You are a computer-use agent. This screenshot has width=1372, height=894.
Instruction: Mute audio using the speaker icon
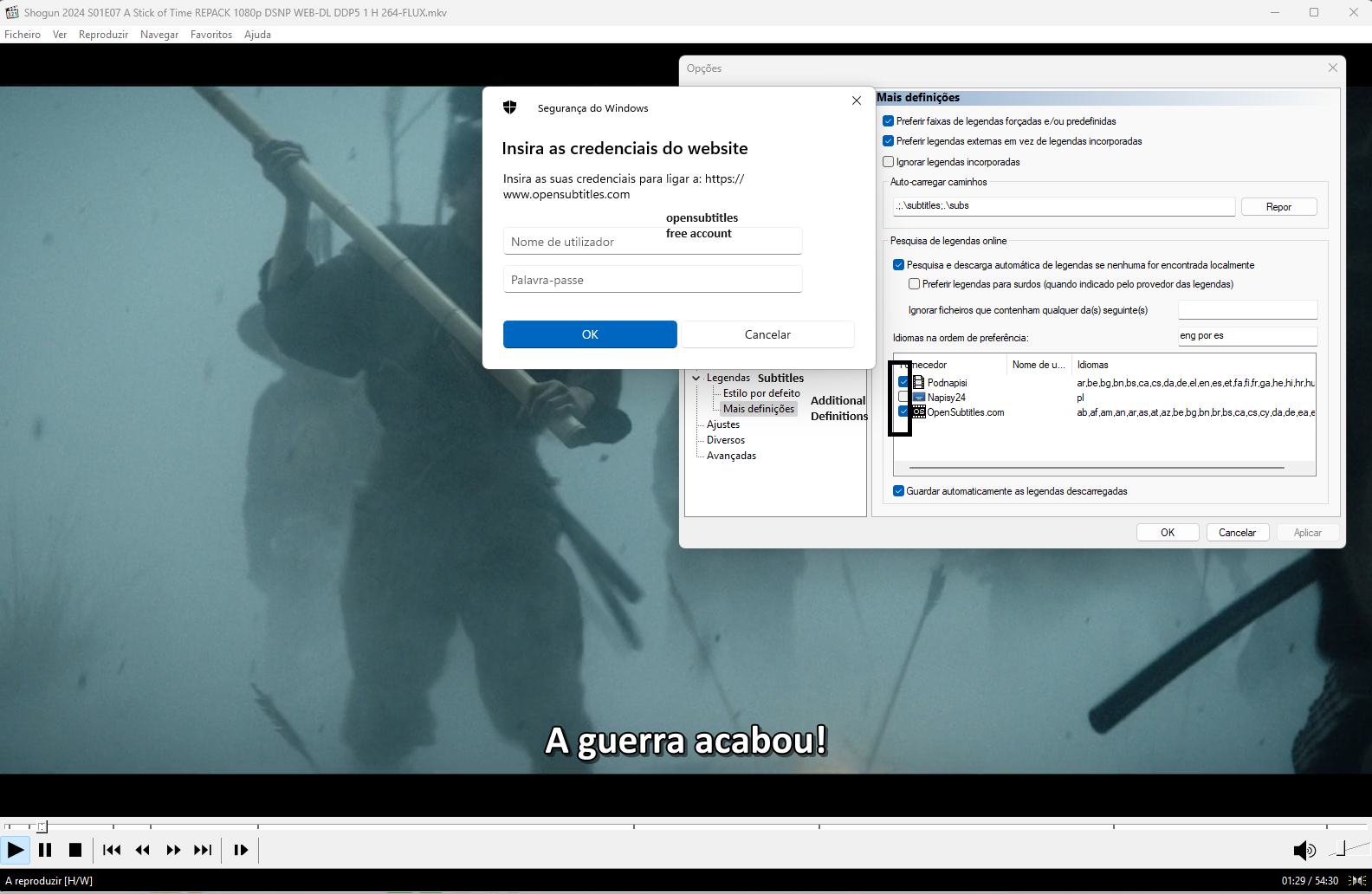pyautogui.click(x=1302, y=850)
